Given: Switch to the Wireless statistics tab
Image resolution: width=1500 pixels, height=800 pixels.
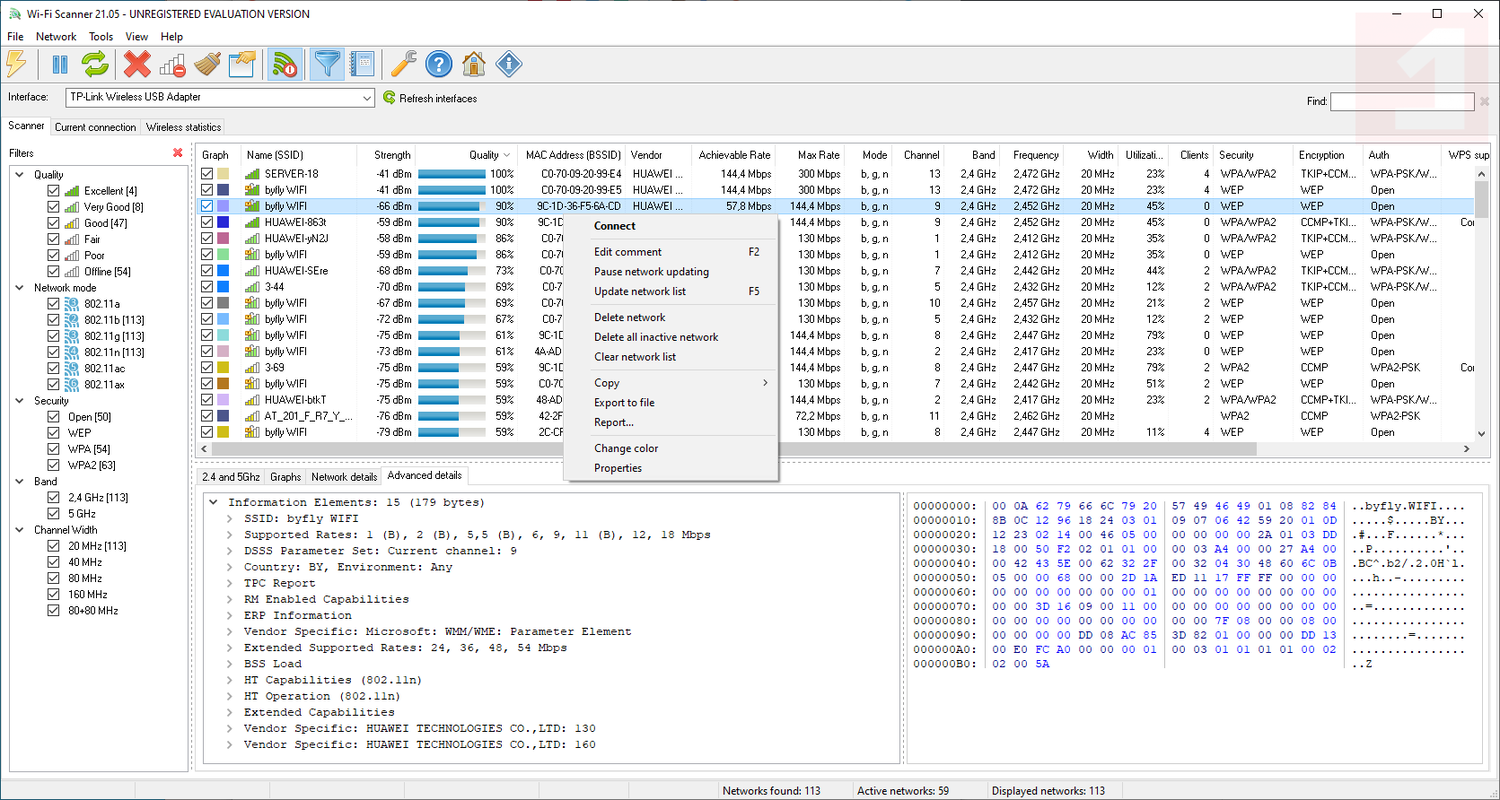Looking at the screenshot, I should click(183, 127).
